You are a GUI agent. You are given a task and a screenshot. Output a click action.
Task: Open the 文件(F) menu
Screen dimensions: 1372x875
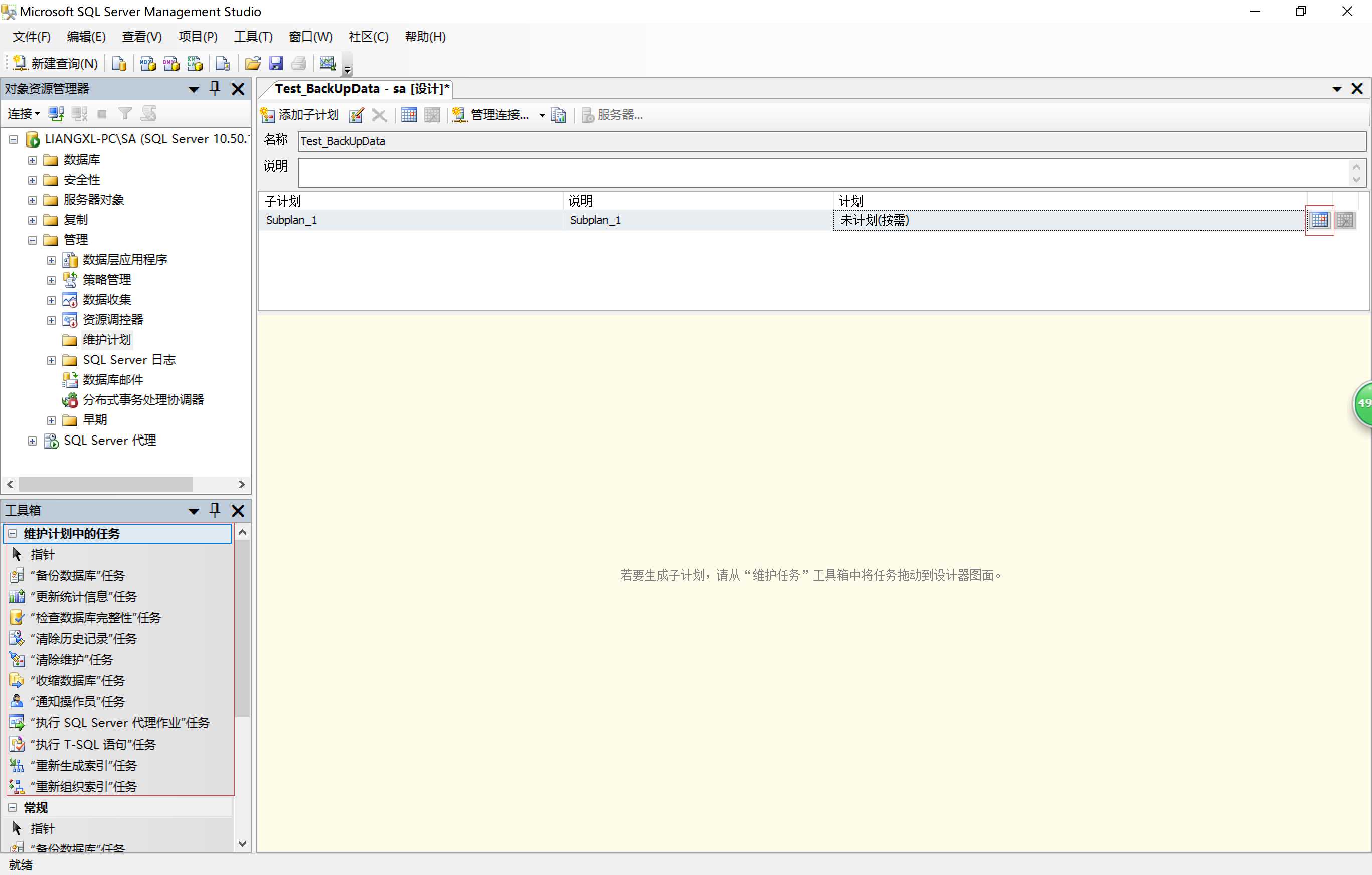pos(32,37)
